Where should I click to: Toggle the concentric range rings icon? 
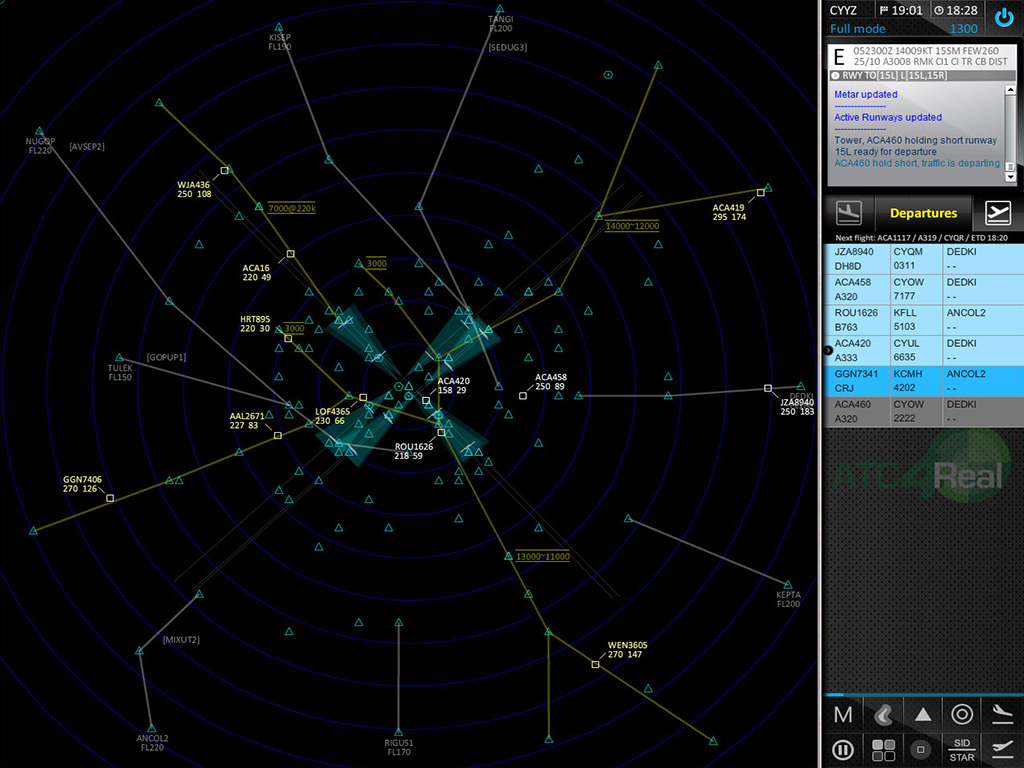pyautogui.click(x=962, y=714)
